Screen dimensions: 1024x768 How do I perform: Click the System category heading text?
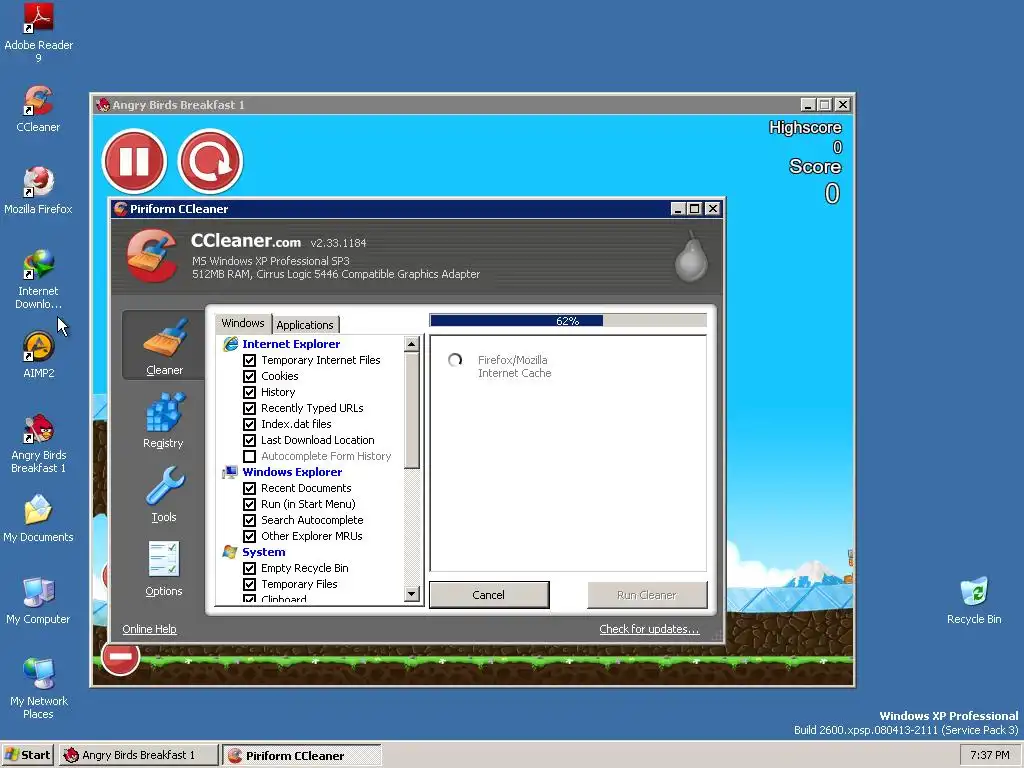point(264,552)
